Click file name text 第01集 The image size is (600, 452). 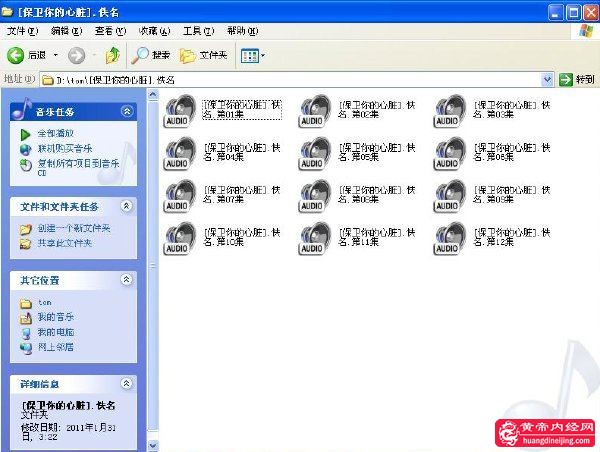click(243, 109)
